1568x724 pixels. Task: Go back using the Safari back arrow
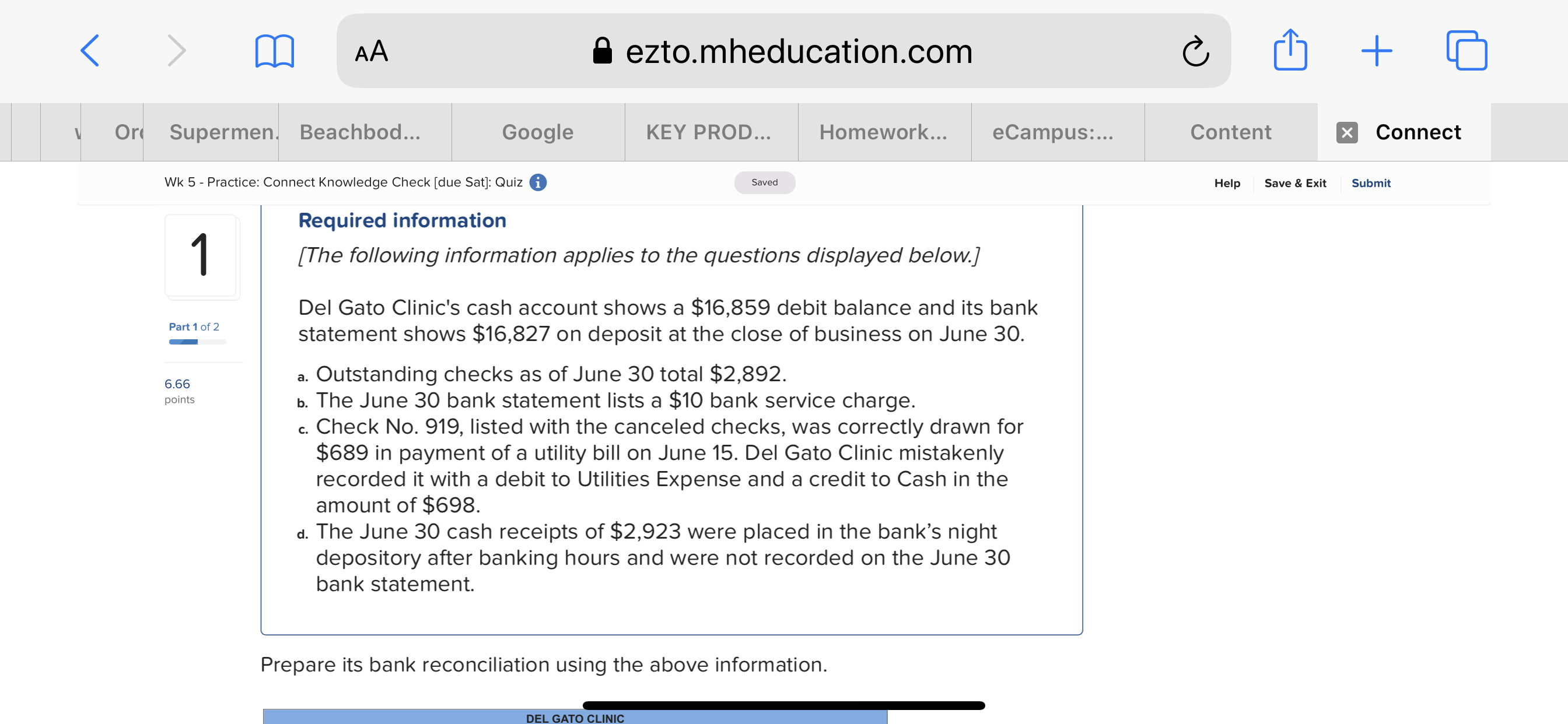coord(89,51)
